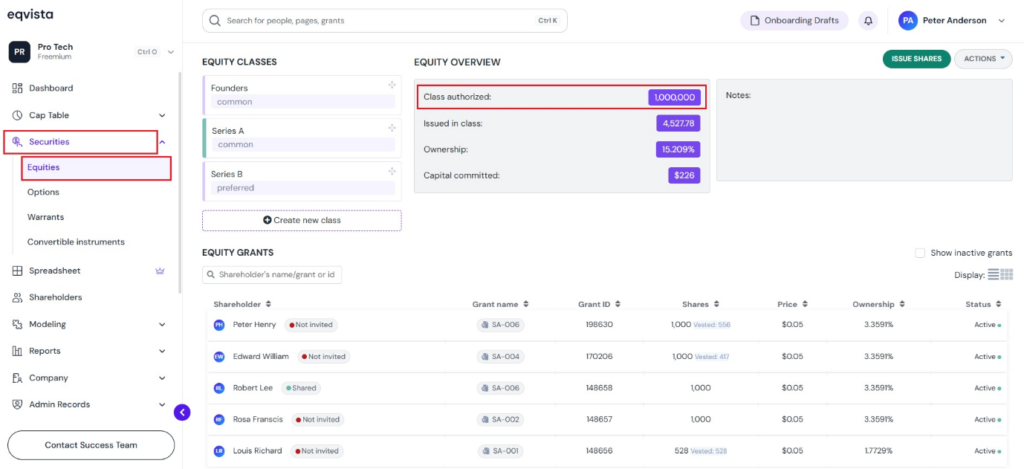The width and height of the screenshot is (1024, 469).
Task: Click the Modeling icon in sidebar
Action: [18, 324]
